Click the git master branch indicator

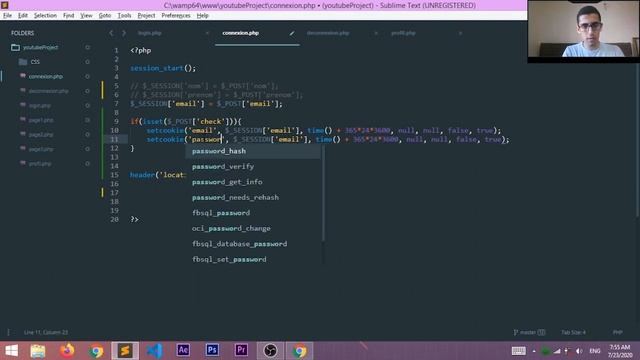[529, 332]
